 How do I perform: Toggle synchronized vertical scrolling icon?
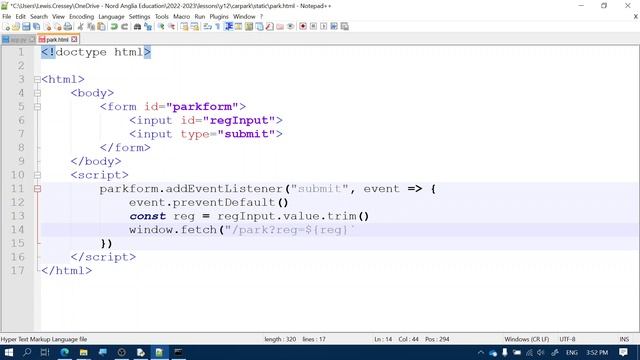[x=184, y=27]
